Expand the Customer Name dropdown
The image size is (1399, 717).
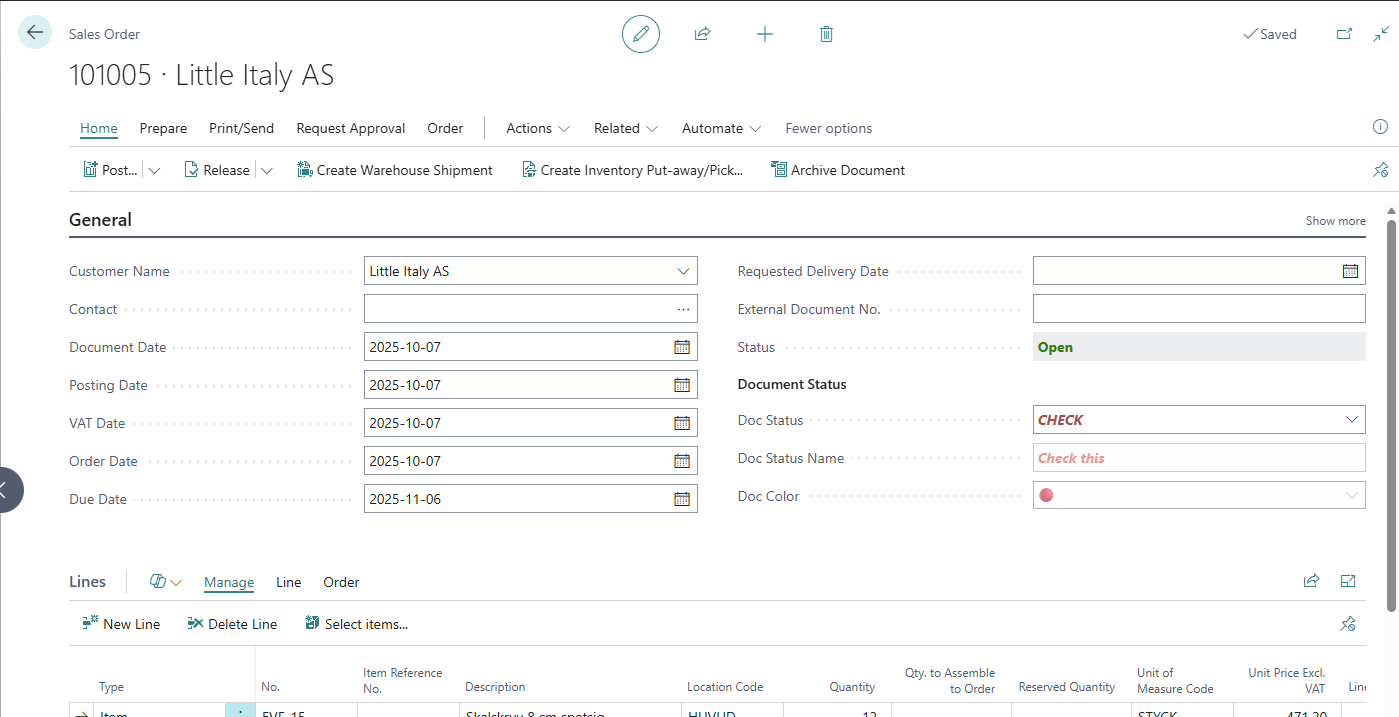click(x=684, y=271)
